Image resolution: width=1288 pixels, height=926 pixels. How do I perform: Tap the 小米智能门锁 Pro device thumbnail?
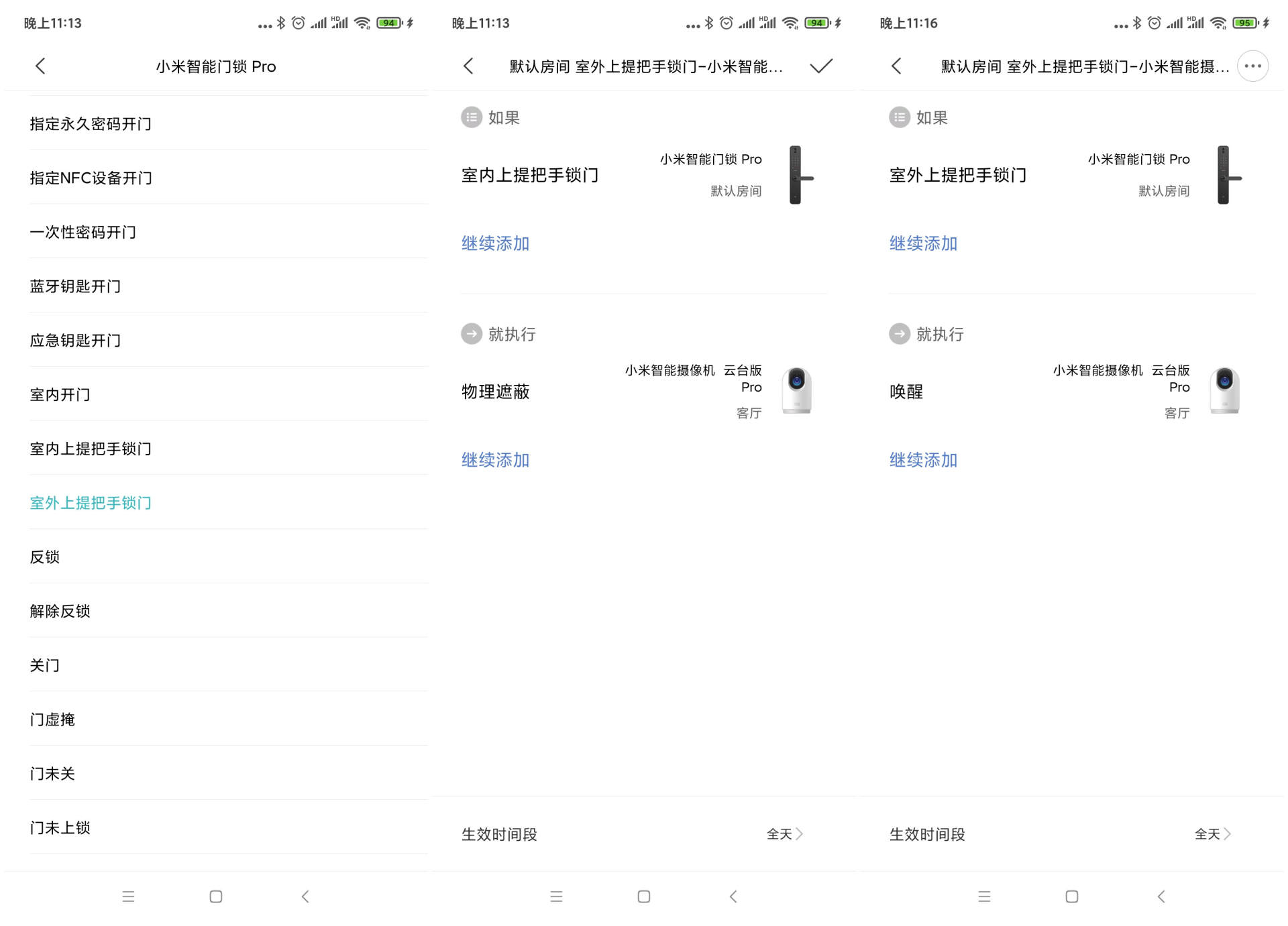[797, 175]
